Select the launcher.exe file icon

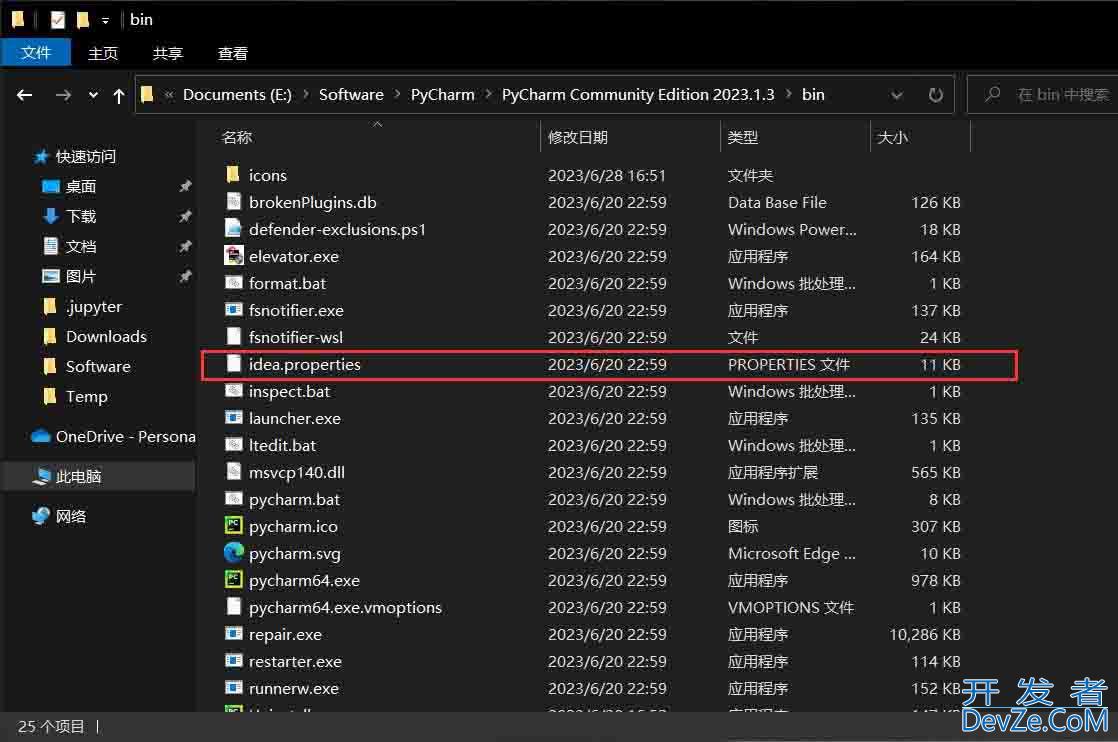point(233,418)
